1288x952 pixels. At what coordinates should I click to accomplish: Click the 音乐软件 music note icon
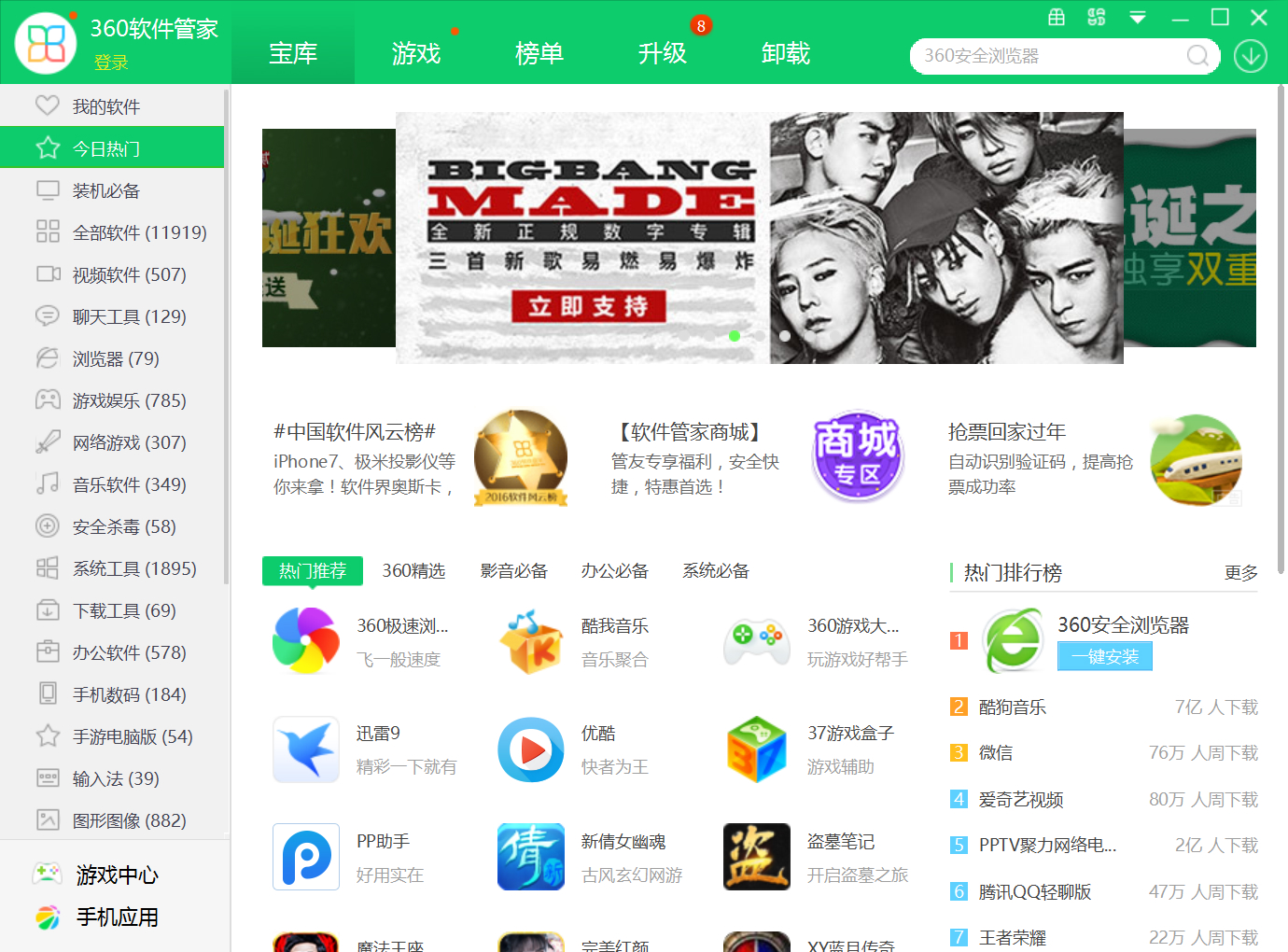pos(48,483)
